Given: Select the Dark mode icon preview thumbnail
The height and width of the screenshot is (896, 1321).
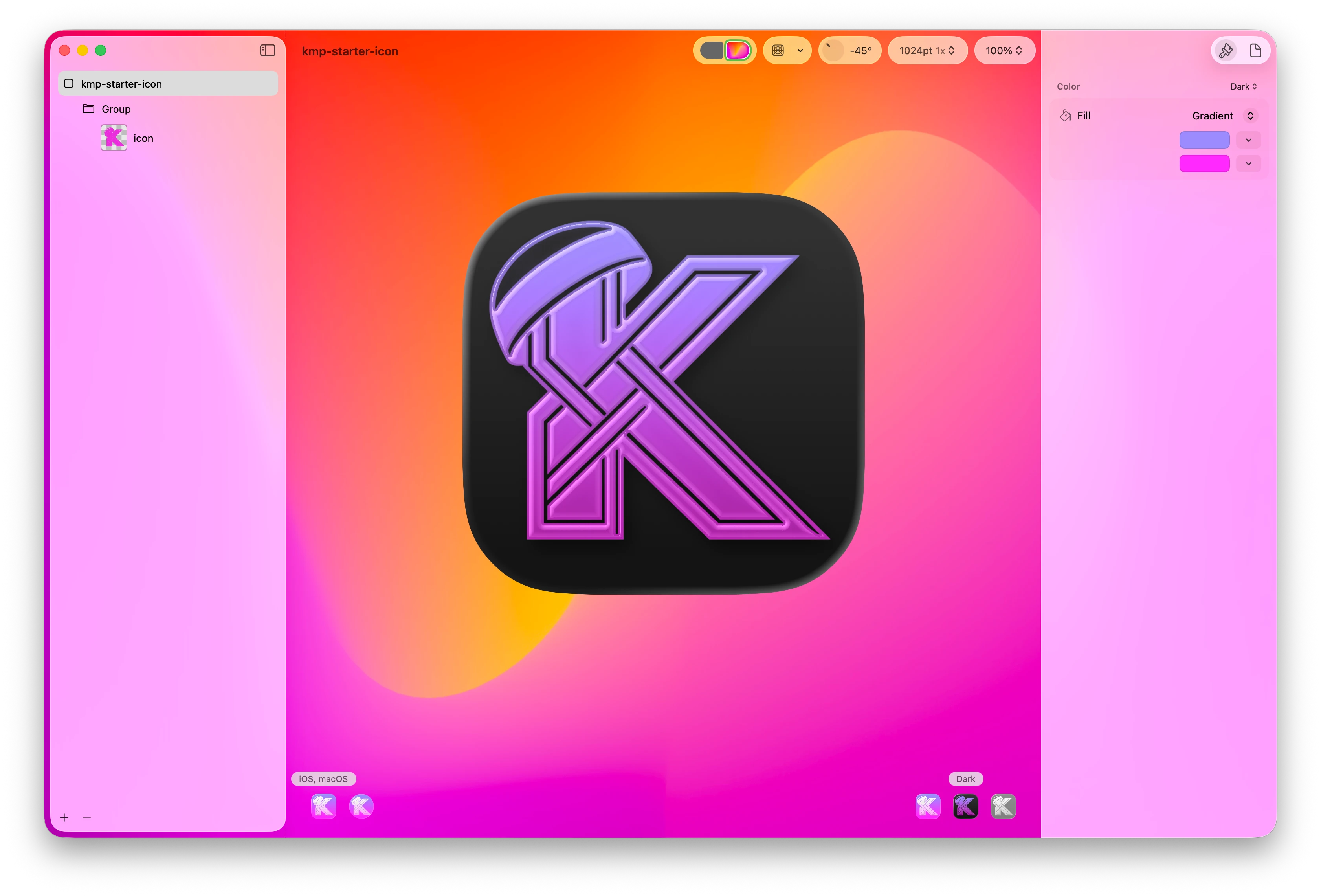Looking at the screenshot, I should tap(965, 806).
